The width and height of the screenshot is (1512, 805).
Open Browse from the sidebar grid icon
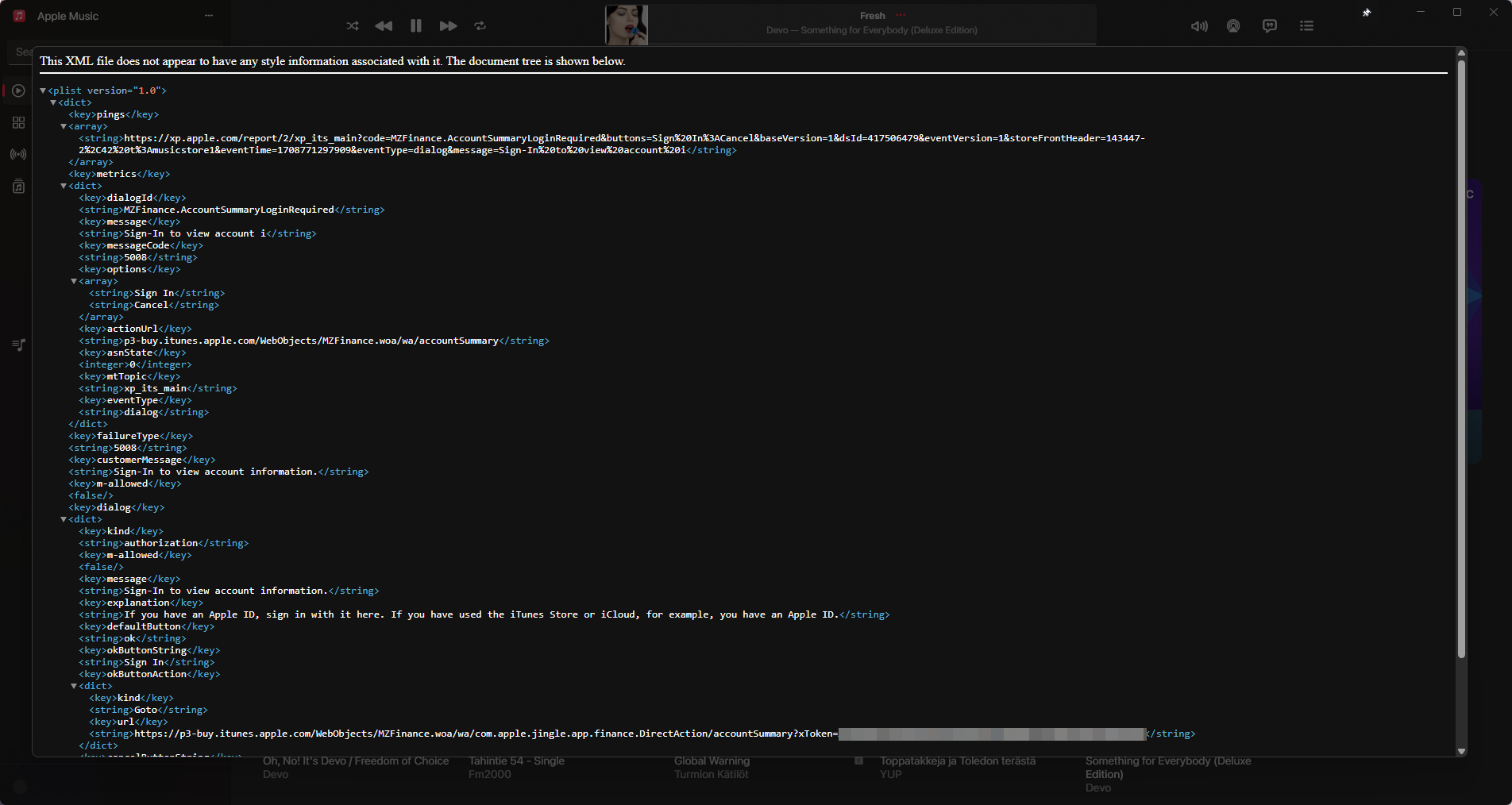18,122
